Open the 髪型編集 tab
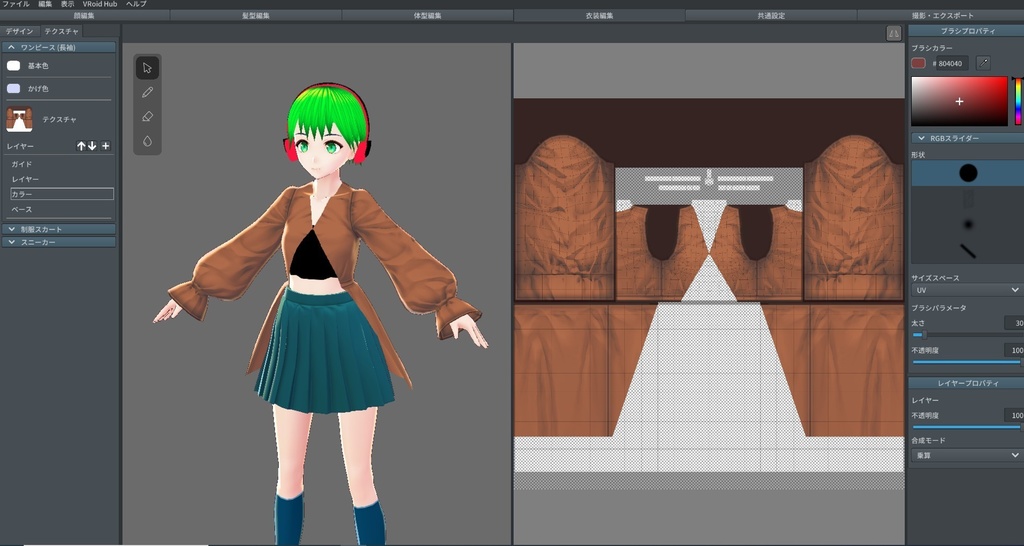Image resolution: width=1024 pixels, height=546 pixels. (256, 16)
